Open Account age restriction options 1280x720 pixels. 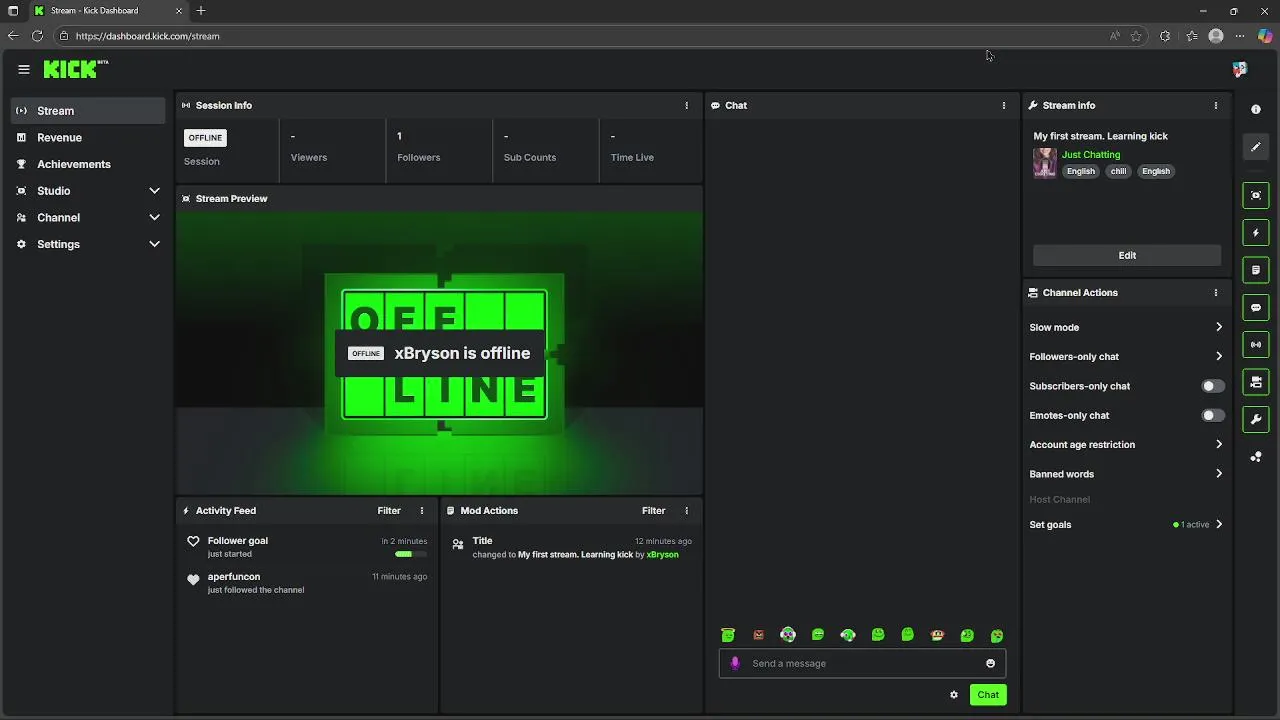pos(1126,444)
